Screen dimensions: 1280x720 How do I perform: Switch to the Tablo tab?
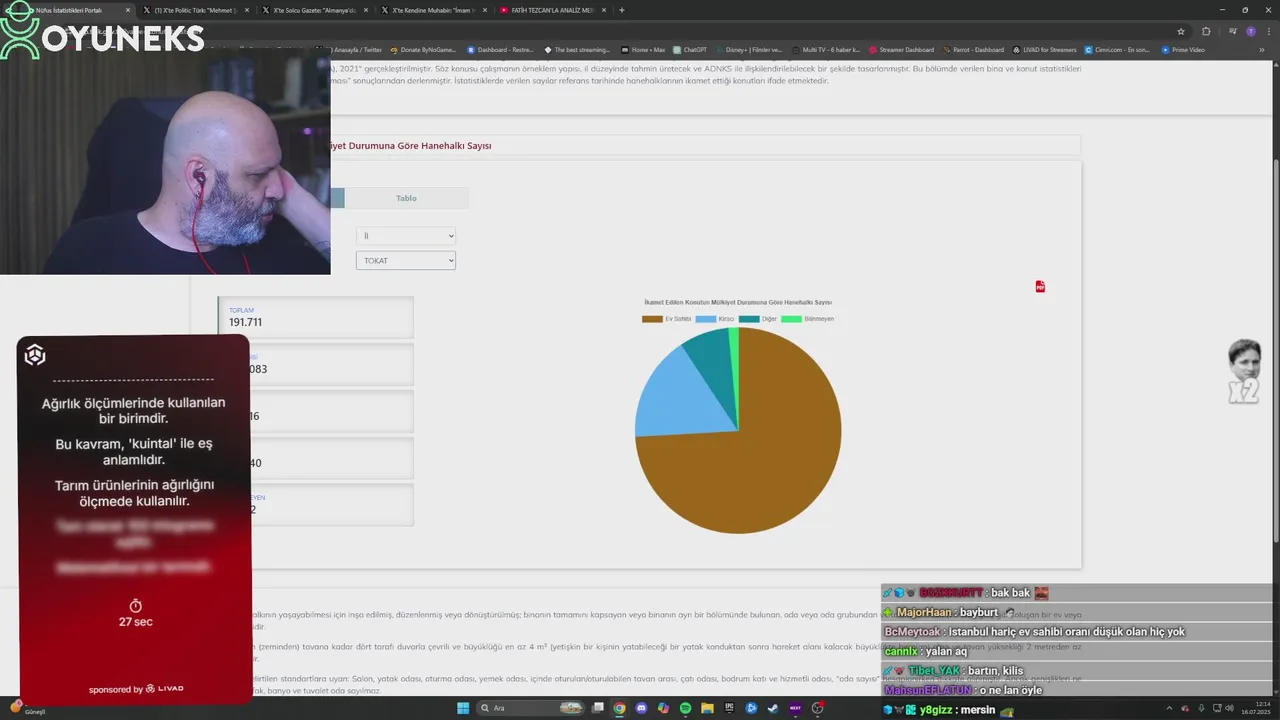406,198
